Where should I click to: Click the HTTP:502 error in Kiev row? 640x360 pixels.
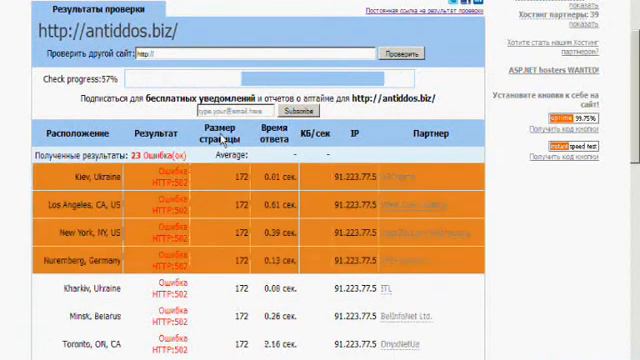coord(170,183)
